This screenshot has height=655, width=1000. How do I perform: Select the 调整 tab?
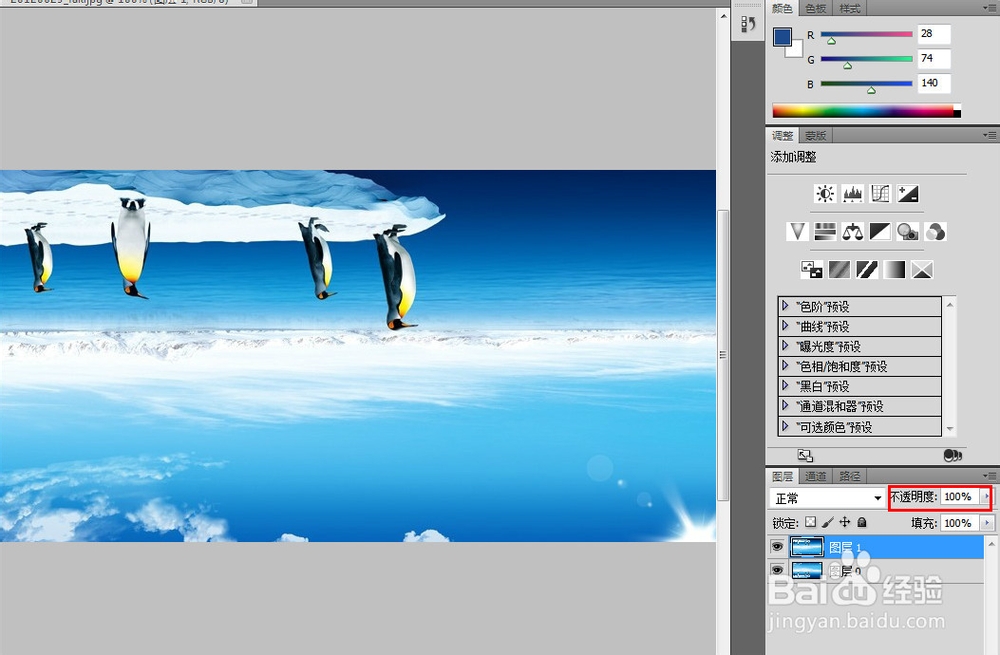(782, 135)
